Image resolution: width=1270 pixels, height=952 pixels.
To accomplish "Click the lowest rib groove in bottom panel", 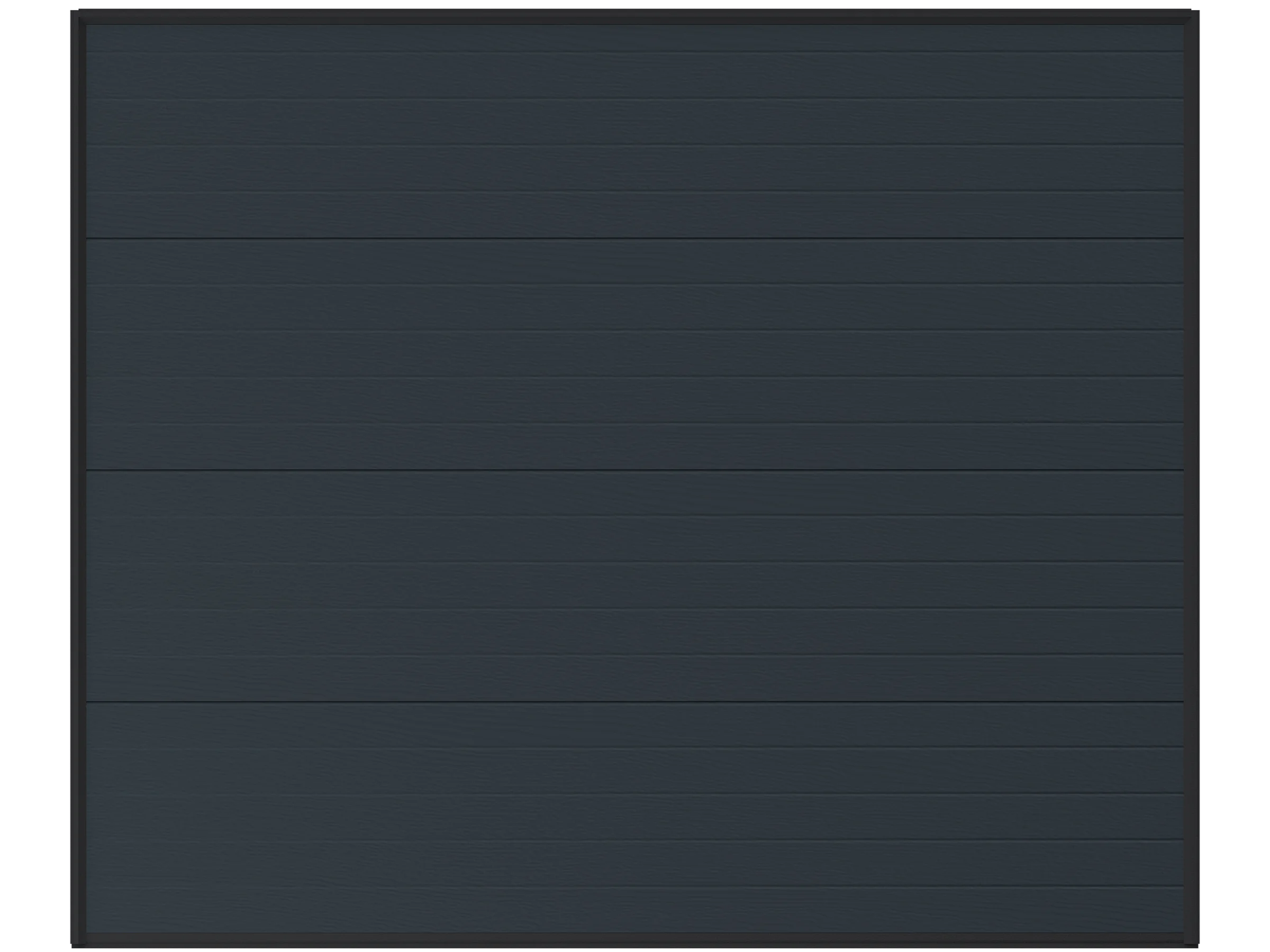I will (634, 886).
